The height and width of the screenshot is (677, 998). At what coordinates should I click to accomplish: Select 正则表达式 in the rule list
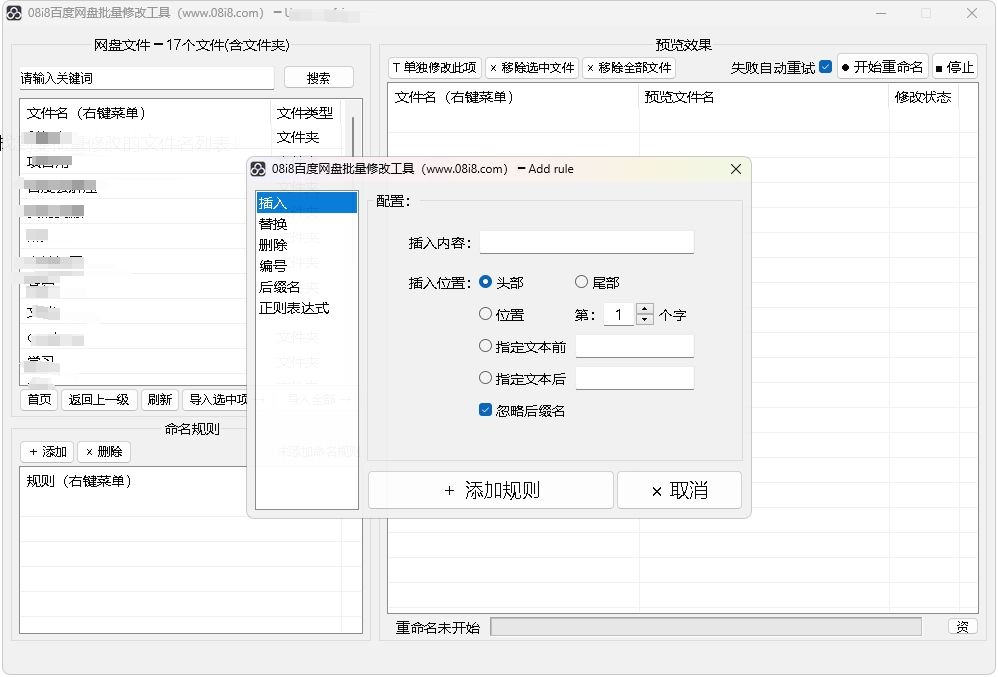coord(296,307)
